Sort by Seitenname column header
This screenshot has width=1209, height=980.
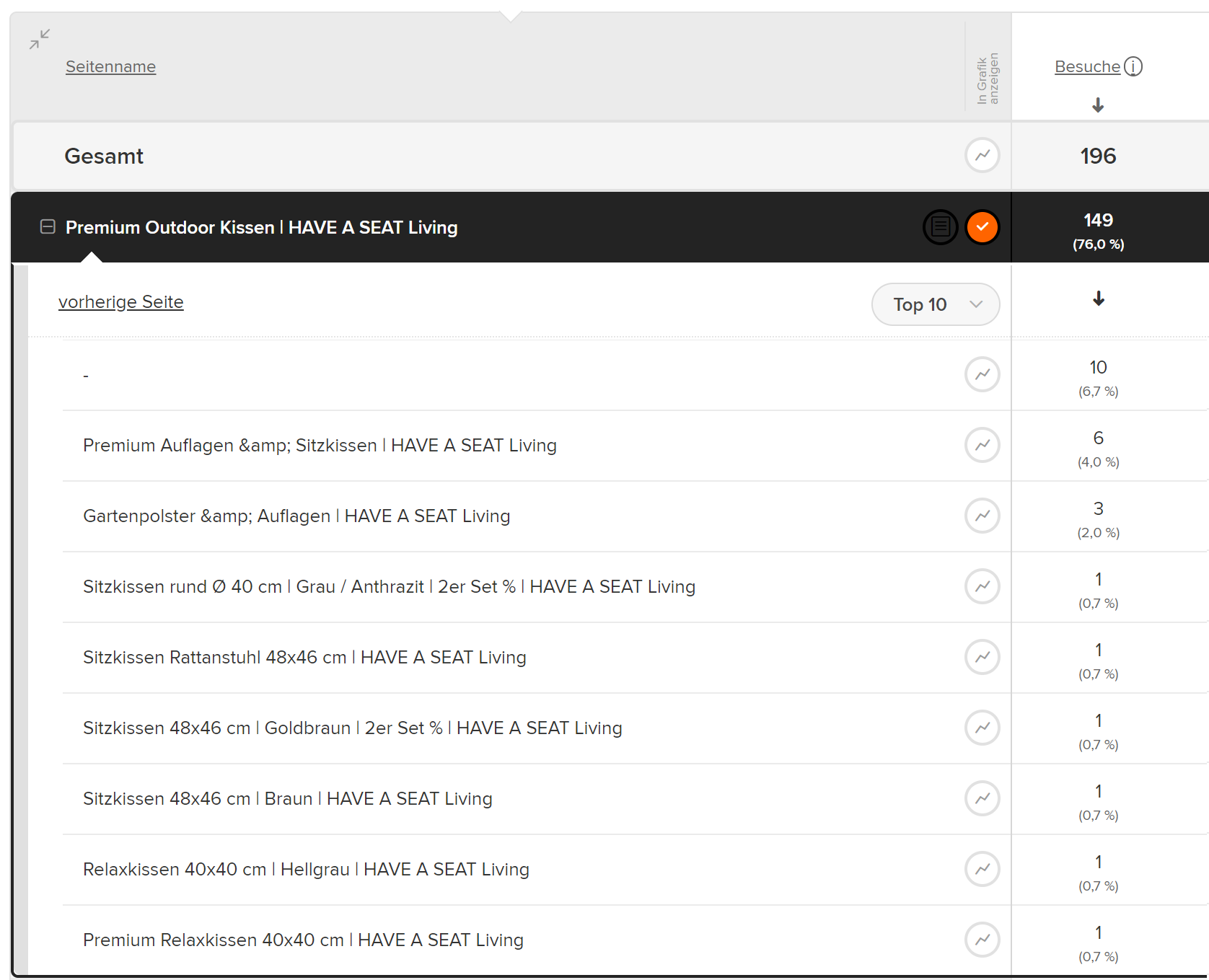(110, 66)
